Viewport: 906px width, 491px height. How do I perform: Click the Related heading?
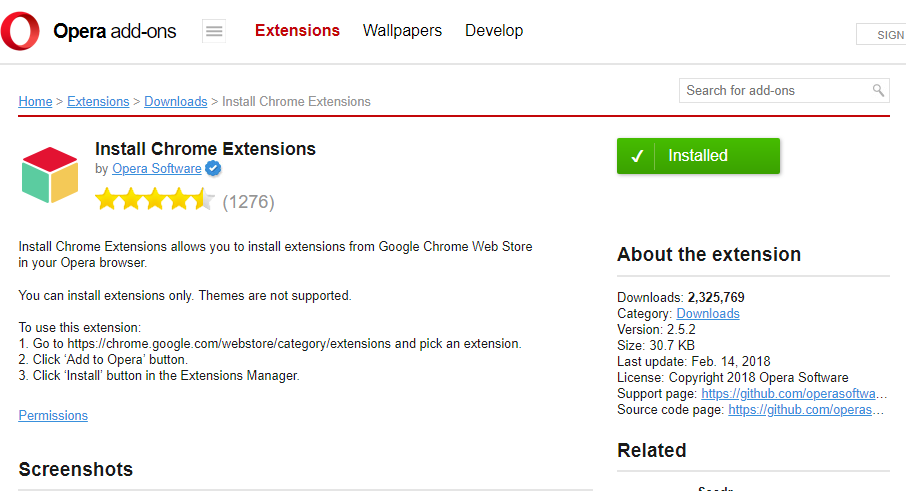tap(652, 451)
